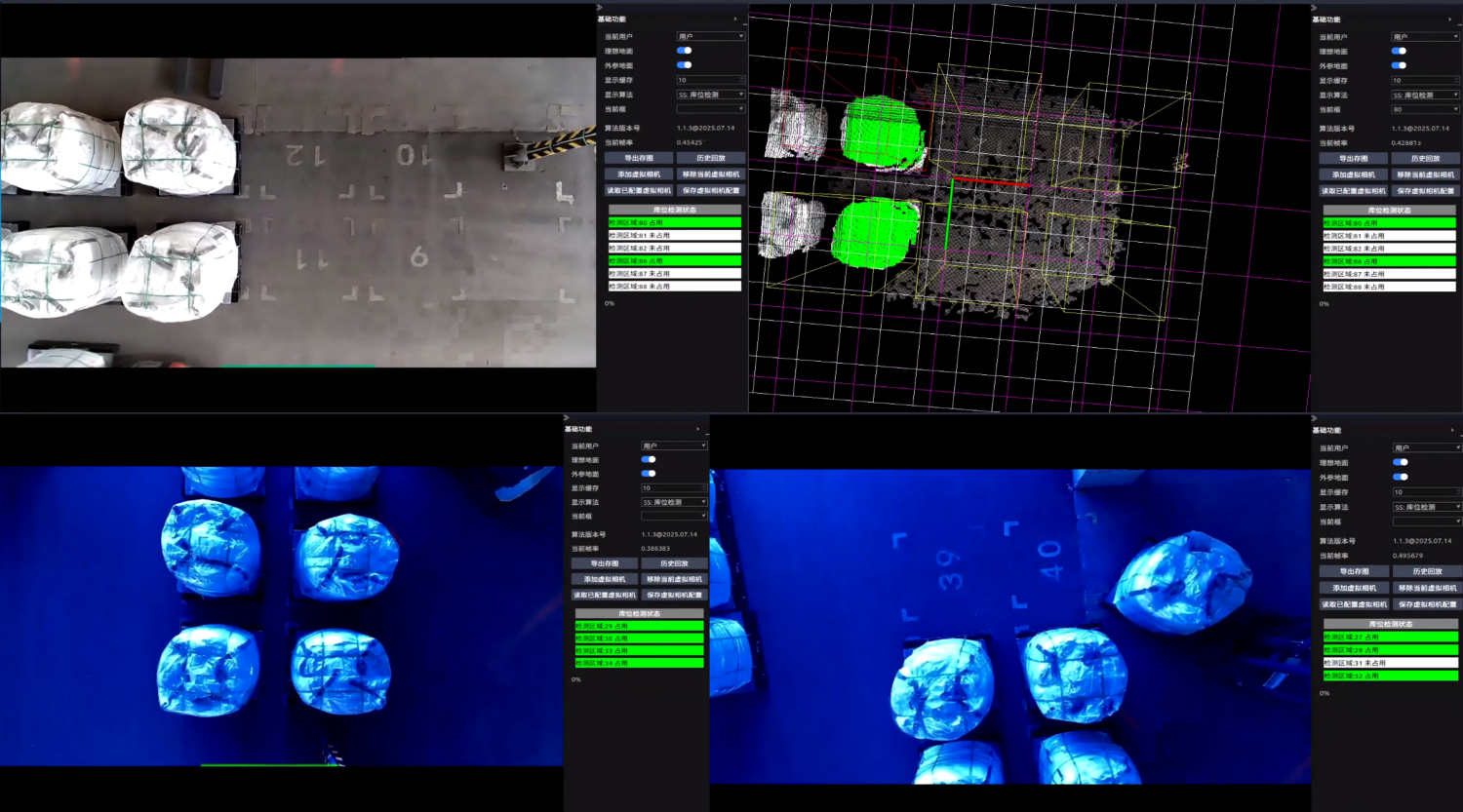
Task: Click the double-arrow collapse icon above the RGB camera panel
Action: point(600,8)
